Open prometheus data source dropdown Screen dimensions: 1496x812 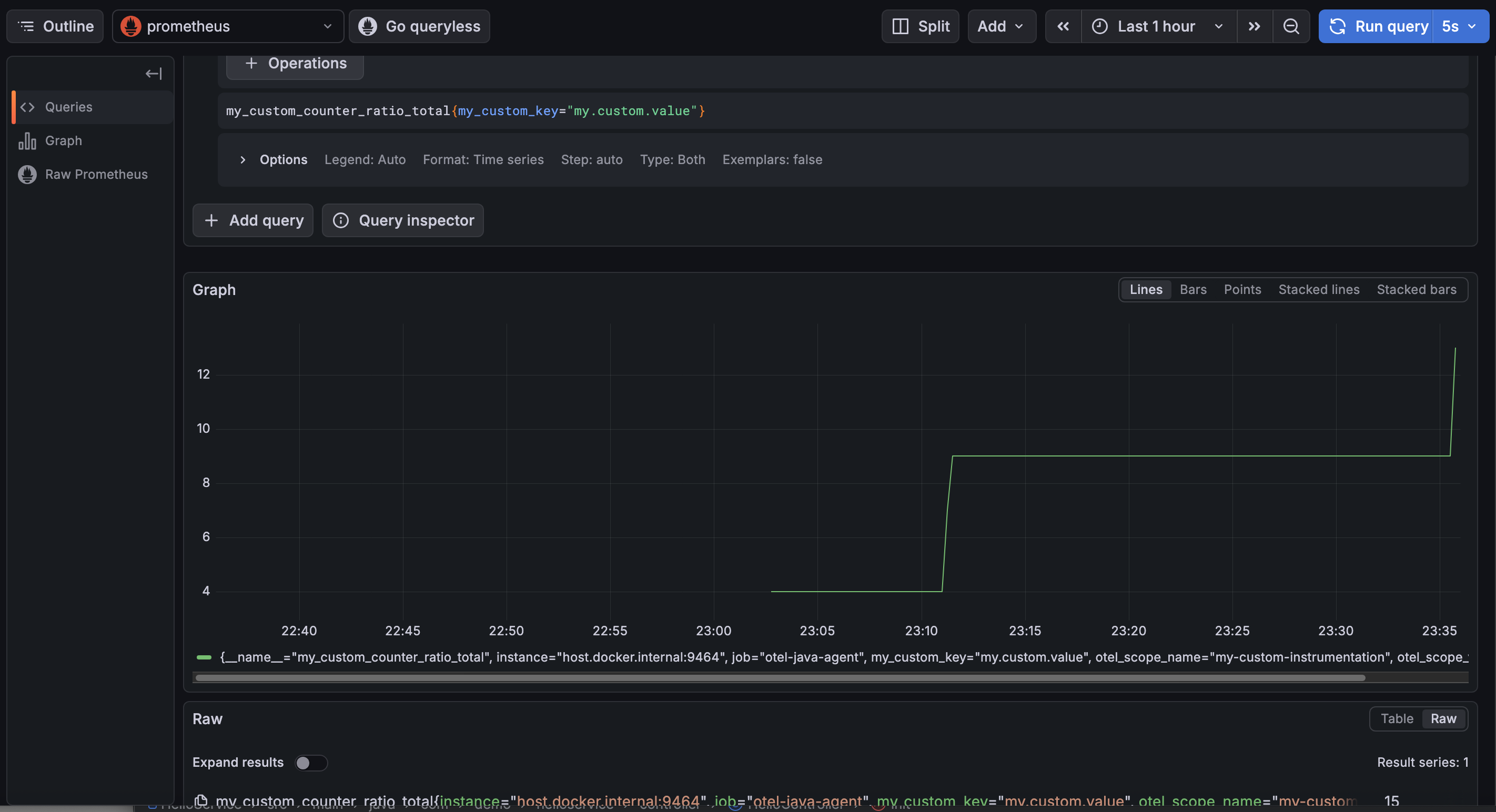click(228, 27)
